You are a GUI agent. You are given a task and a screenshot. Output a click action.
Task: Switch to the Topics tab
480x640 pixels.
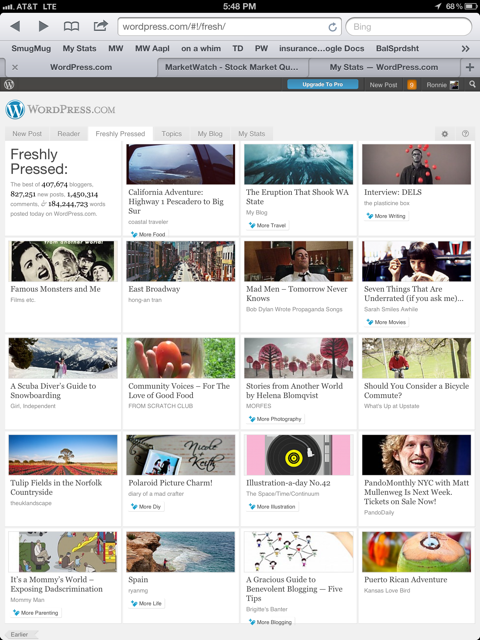pyautogui.click(x=171, y=133)
